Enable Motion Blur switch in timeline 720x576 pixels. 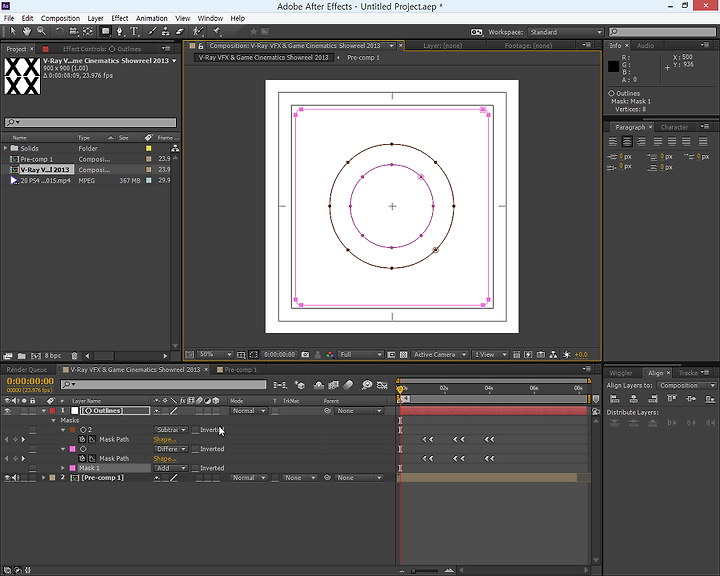pos(349,385)
